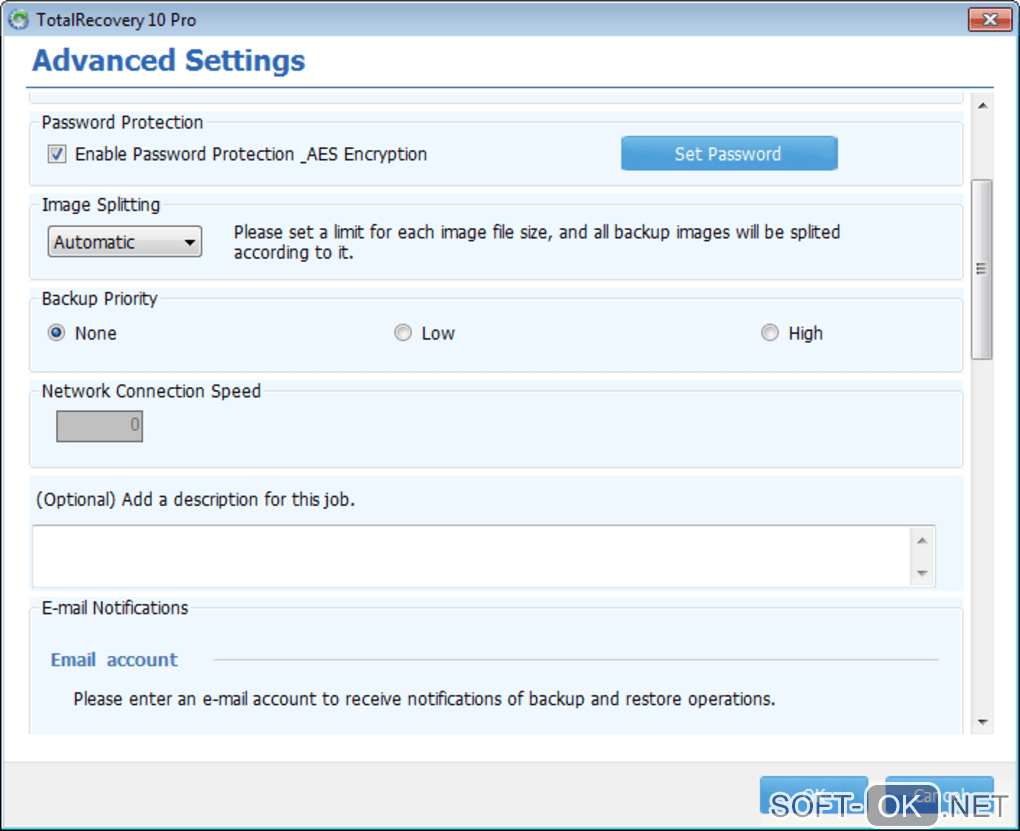
Task: Click the TotalRecovery app icon in title bar
Action: click(18, 20)
